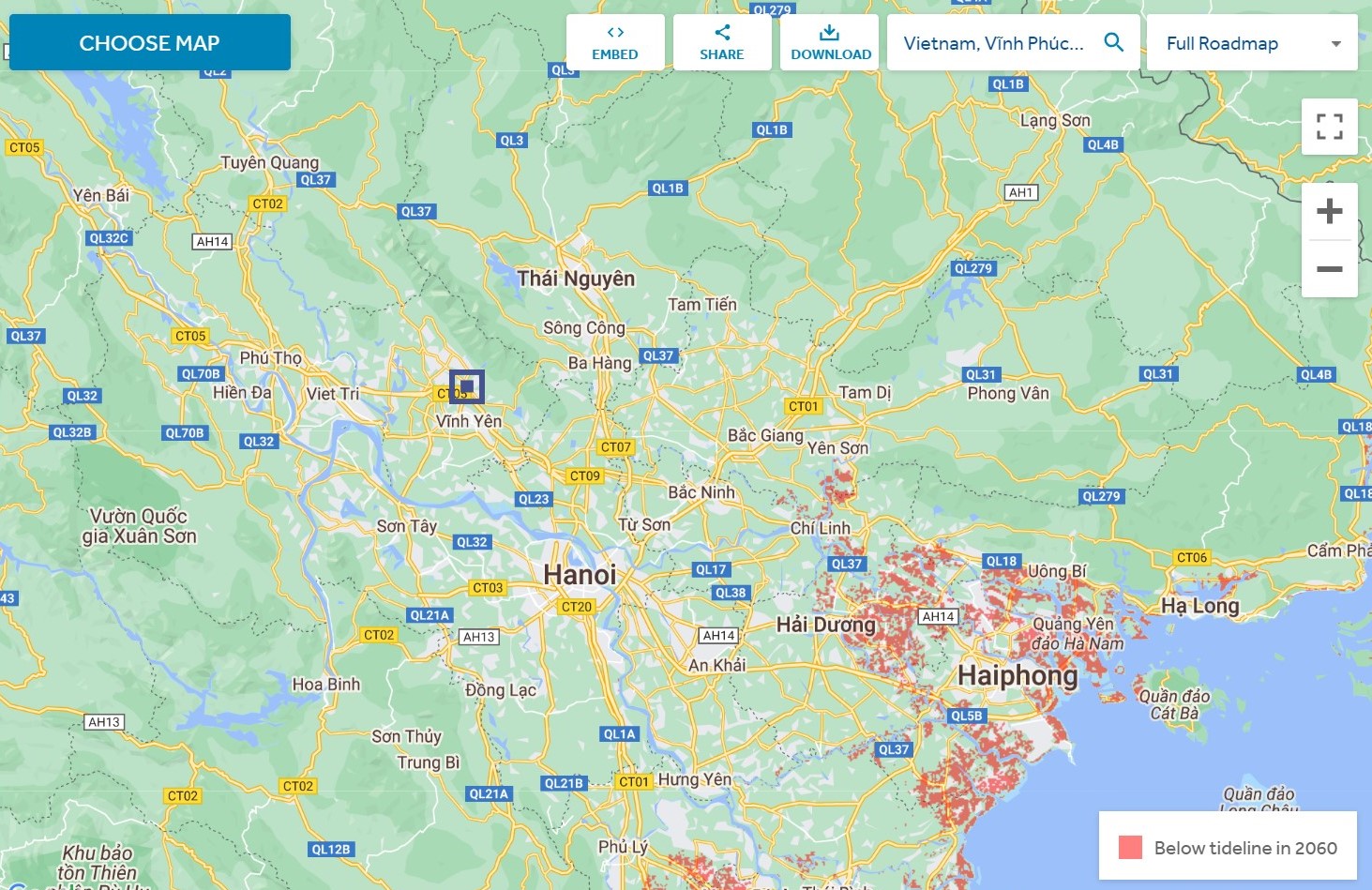Screen dimensions: 1372x890
Task: Click the QL4B road shield near Lạng Sơn
Action: 1104,144
